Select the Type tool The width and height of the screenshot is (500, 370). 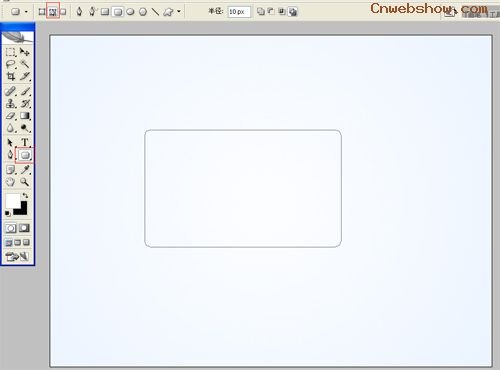pos(24,143)
